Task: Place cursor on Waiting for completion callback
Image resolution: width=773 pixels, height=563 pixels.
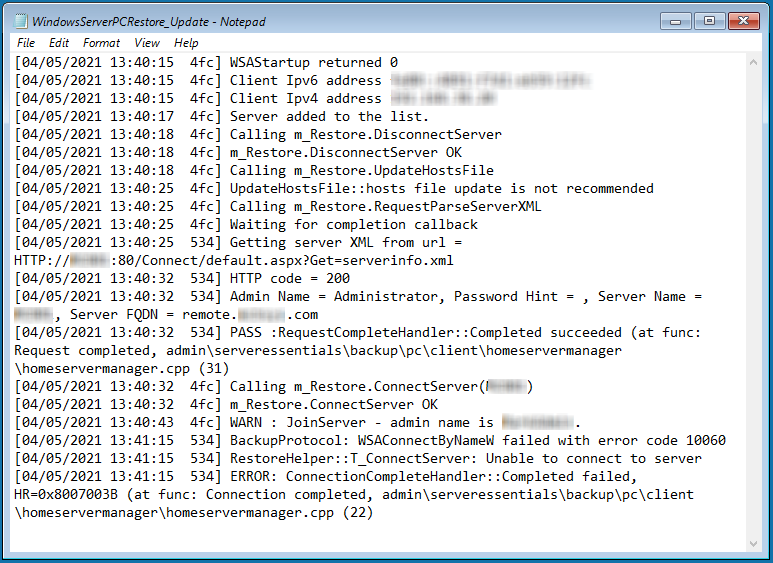Action: (x=353, y=225)
